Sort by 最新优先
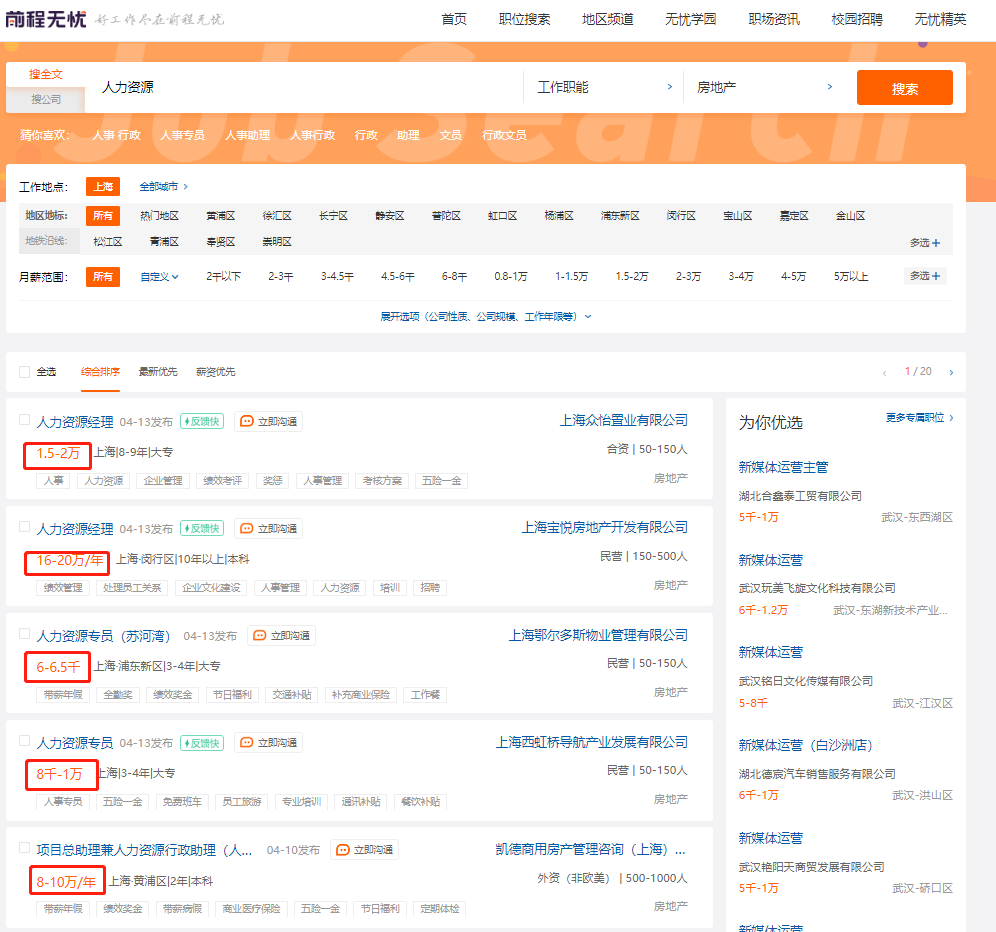Viewport: 996px width, 932px height. pyautogui.click(x=158, y=372)
